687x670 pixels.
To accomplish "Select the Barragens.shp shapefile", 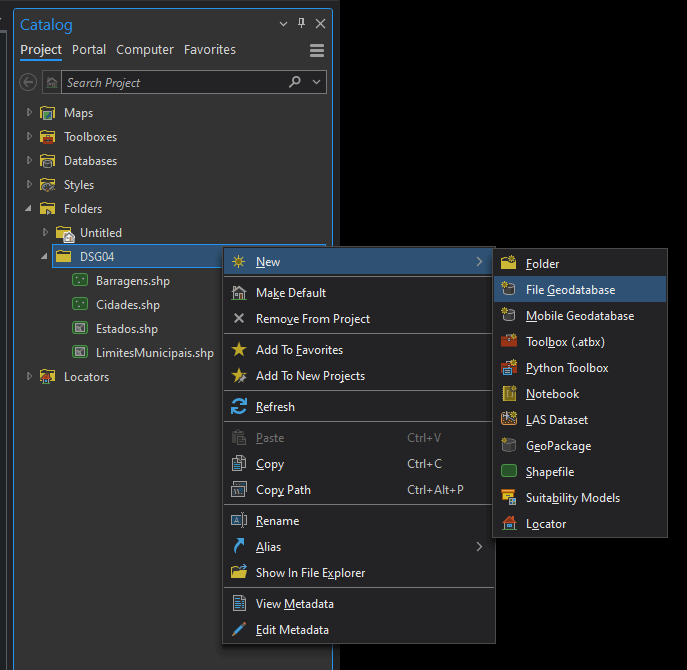I will click(132, 281).
